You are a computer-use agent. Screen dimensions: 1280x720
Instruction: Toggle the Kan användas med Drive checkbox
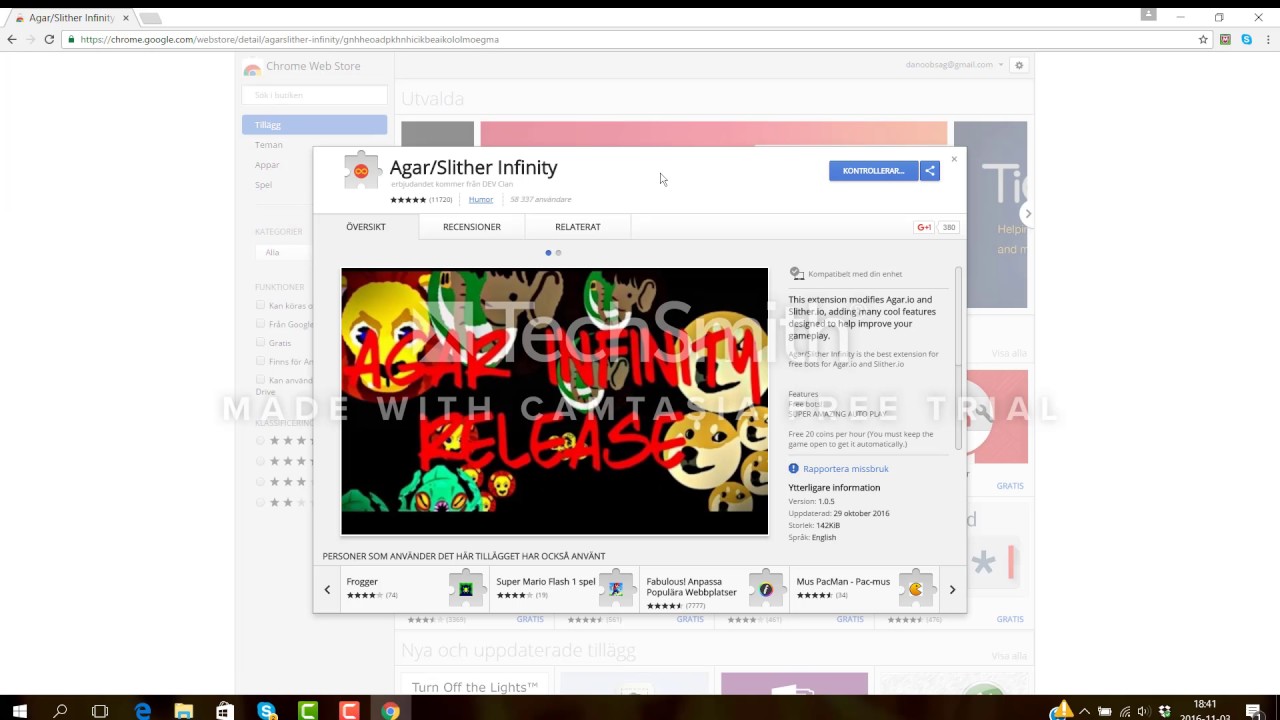(x=260, y=380)
